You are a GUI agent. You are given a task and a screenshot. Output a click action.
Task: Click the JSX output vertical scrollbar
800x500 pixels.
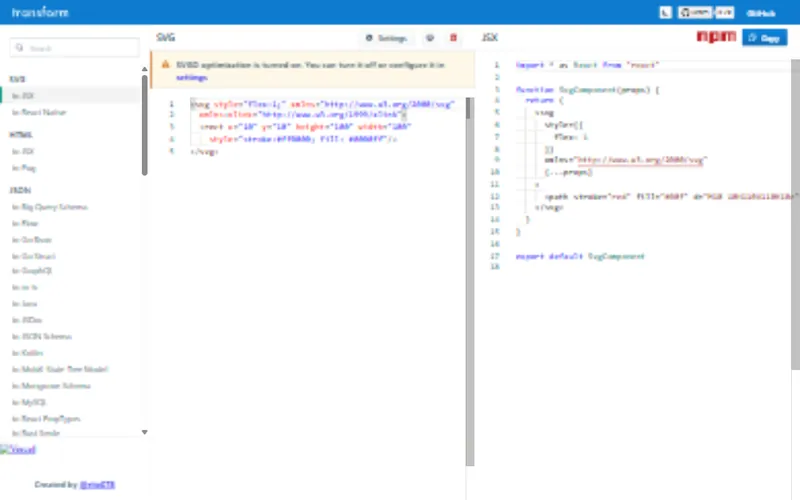(795, 214)
